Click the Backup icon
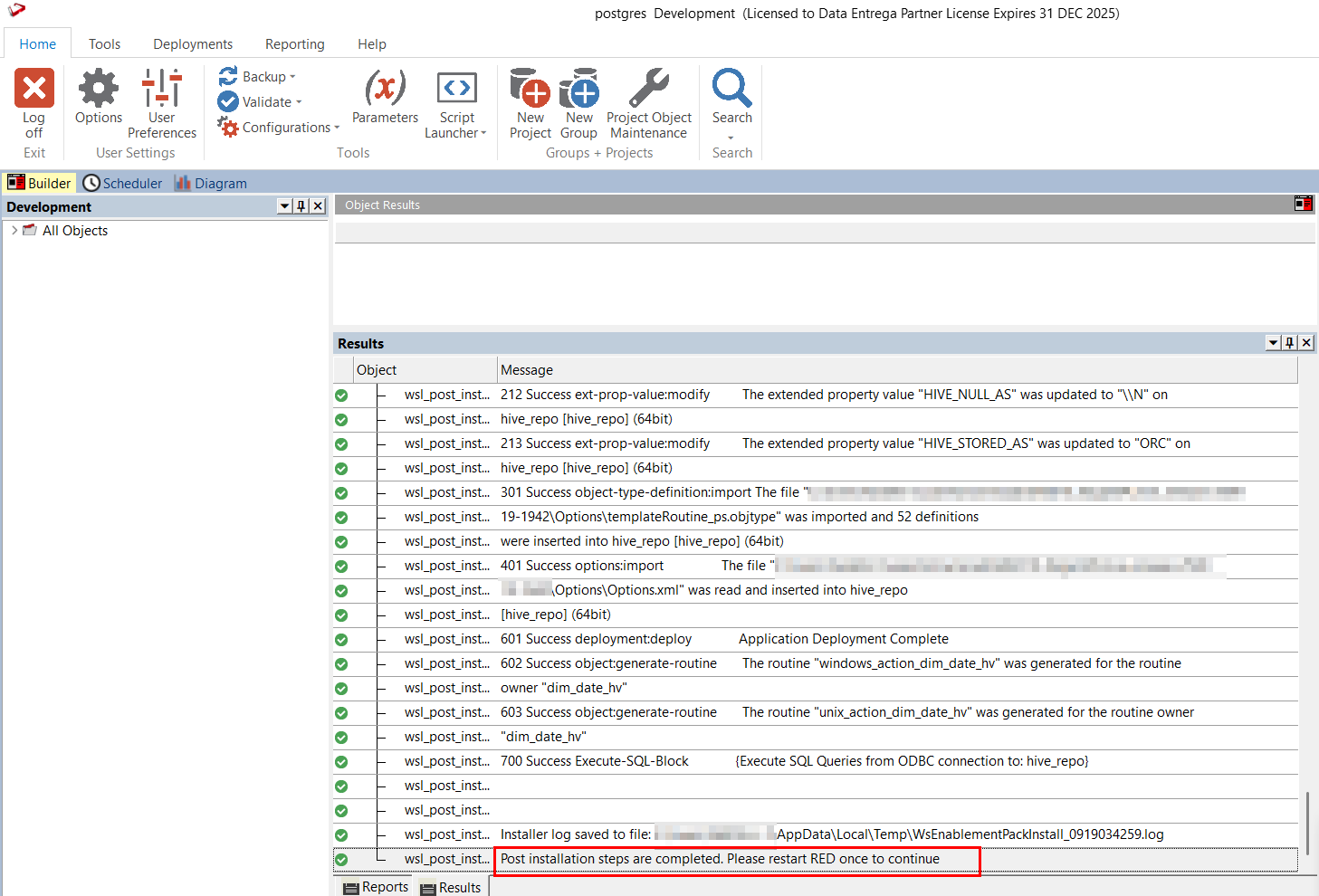Screen dimensions: 1319x896 (228, 77)
